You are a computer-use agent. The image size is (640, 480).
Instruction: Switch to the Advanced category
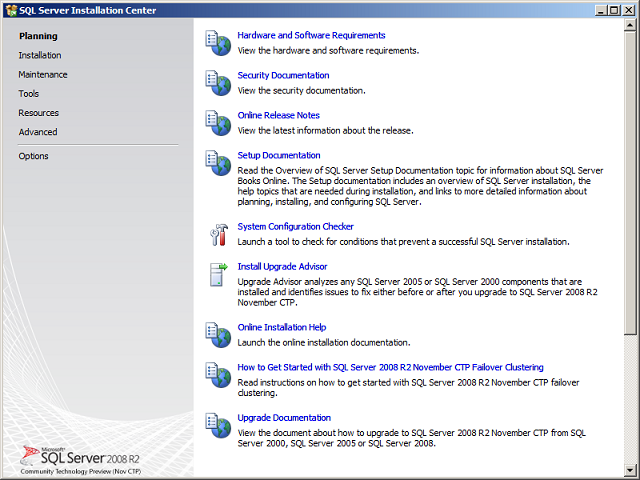[x=38, y=132]
